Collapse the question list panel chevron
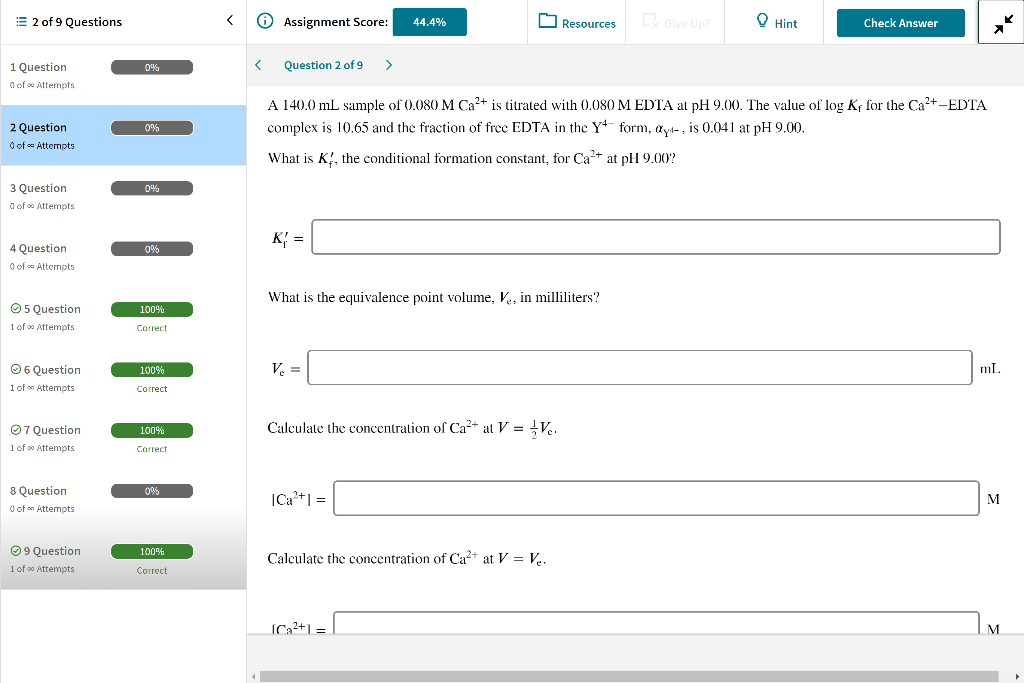Image resolution: width=1024 pixels, height=683 pixels. pyautogui.click(x=229, y=19)
